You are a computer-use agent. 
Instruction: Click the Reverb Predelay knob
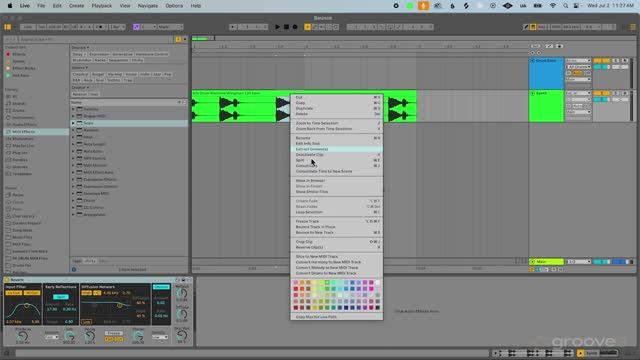pyautogui.click(x=22, y=337)
